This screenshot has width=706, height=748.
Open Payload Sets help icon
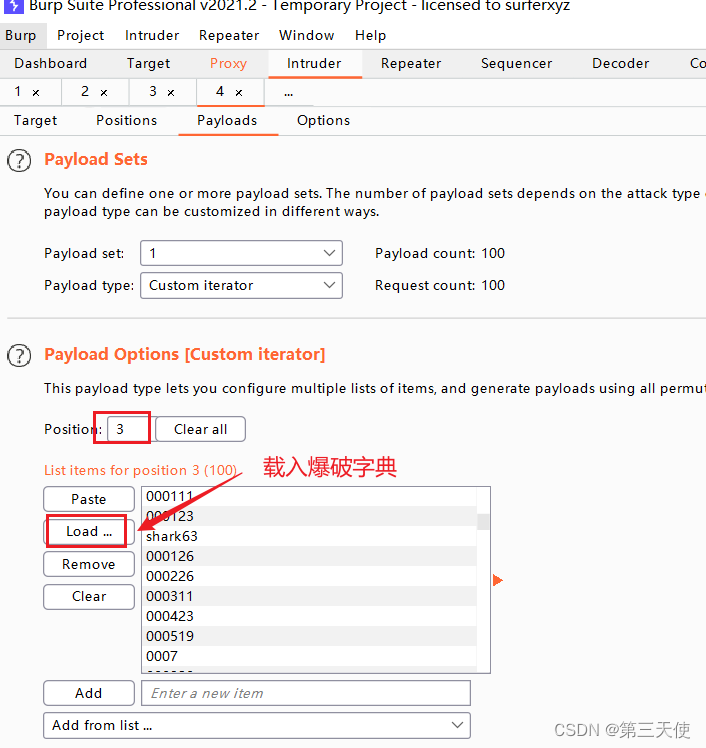(19, 161)
